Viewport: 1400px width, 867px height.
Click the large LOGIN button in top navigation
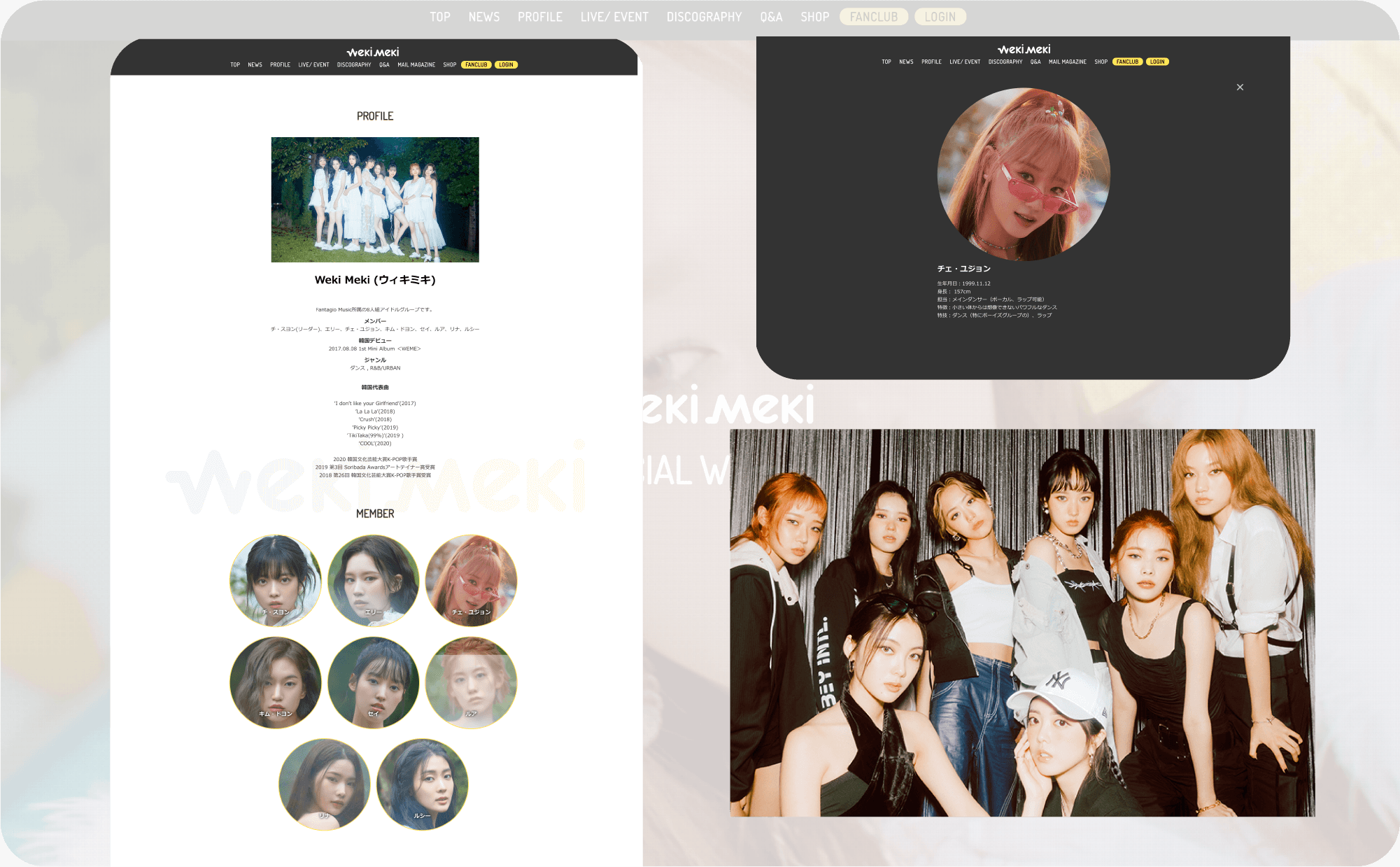940,17
